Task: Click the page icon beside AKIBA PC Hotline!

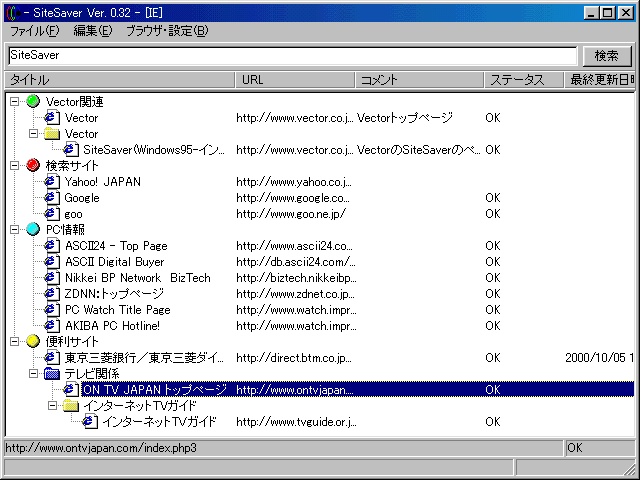Action: 52,326
